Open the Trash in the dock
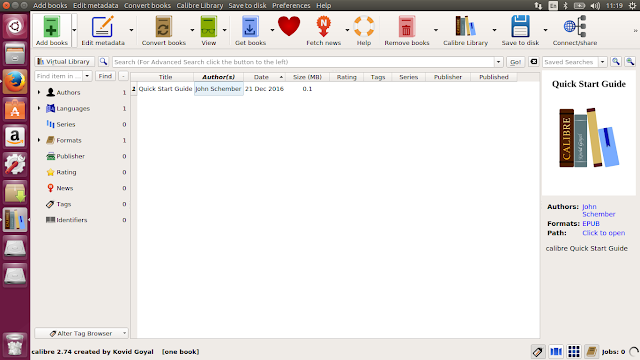 (x=15, y=344)
